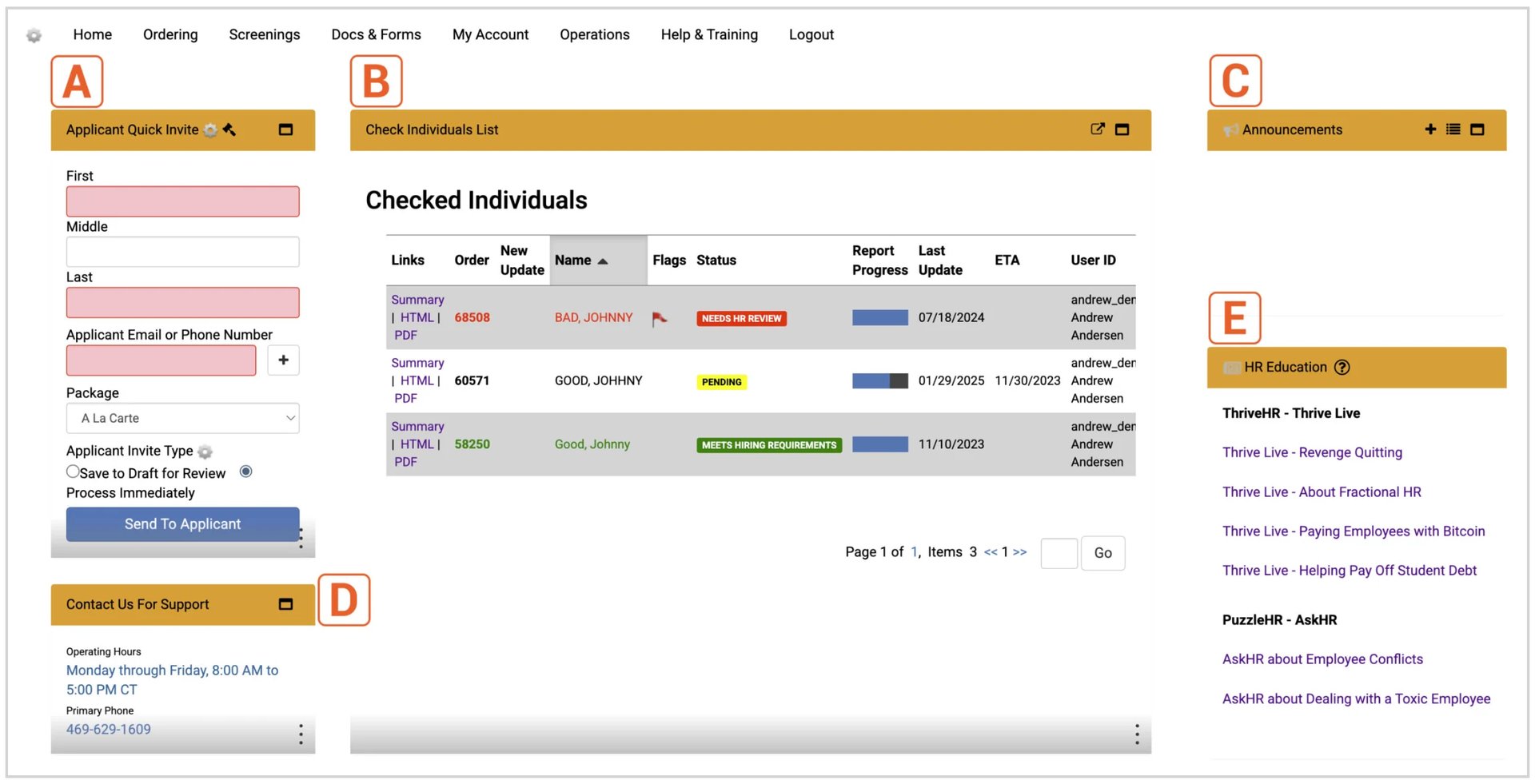The width and height of the screenshot is (1535, 784).
Task: Click the Status column header
Action: click(716, 261)
